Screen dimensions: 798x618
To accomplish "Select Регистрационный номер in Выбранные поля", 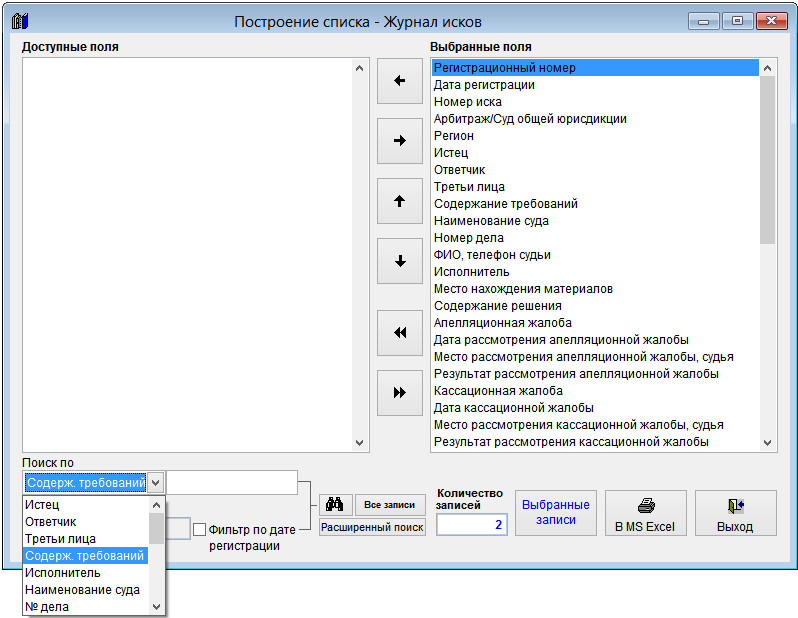I will (595, 68).
